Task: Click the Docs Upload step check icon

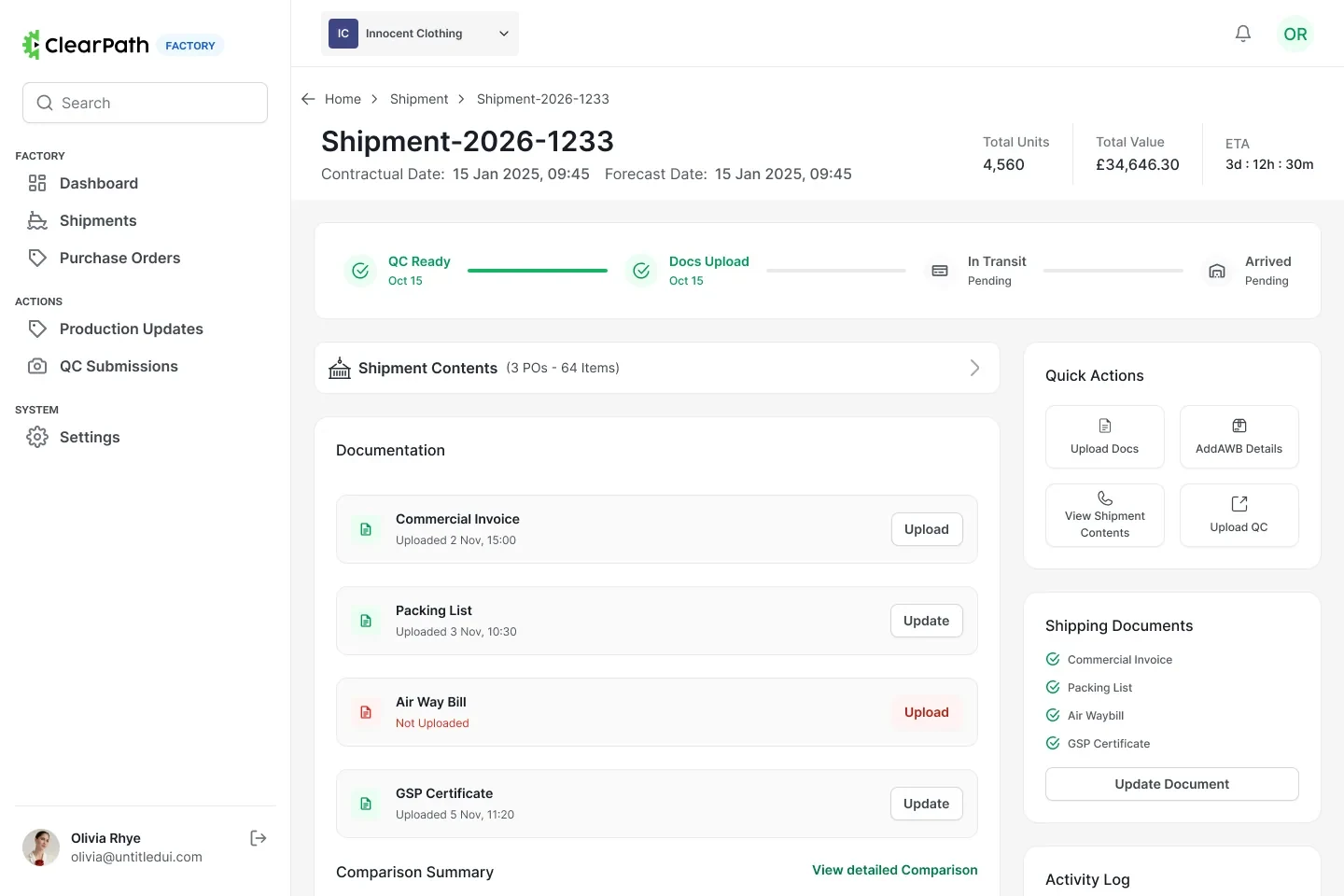Action: (x=641, y=271)
